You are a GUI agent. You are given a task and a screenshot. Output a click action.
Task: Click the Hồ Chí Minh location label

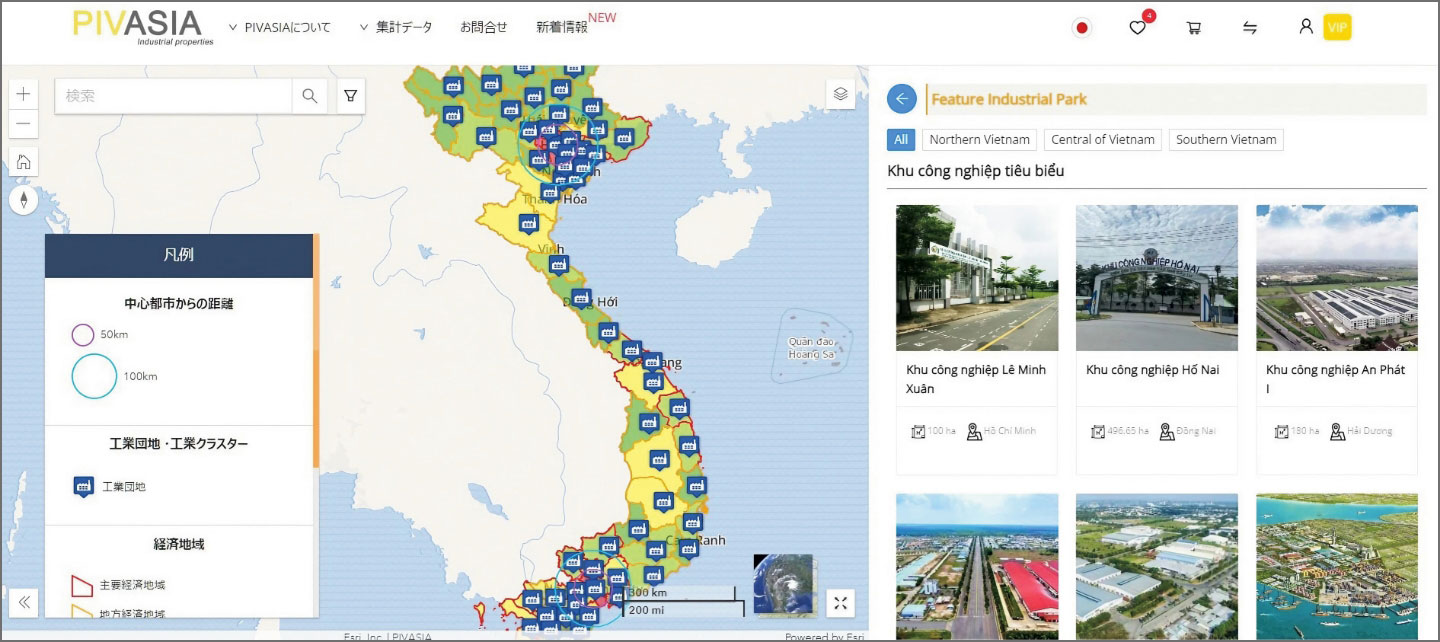[1010, 431]
